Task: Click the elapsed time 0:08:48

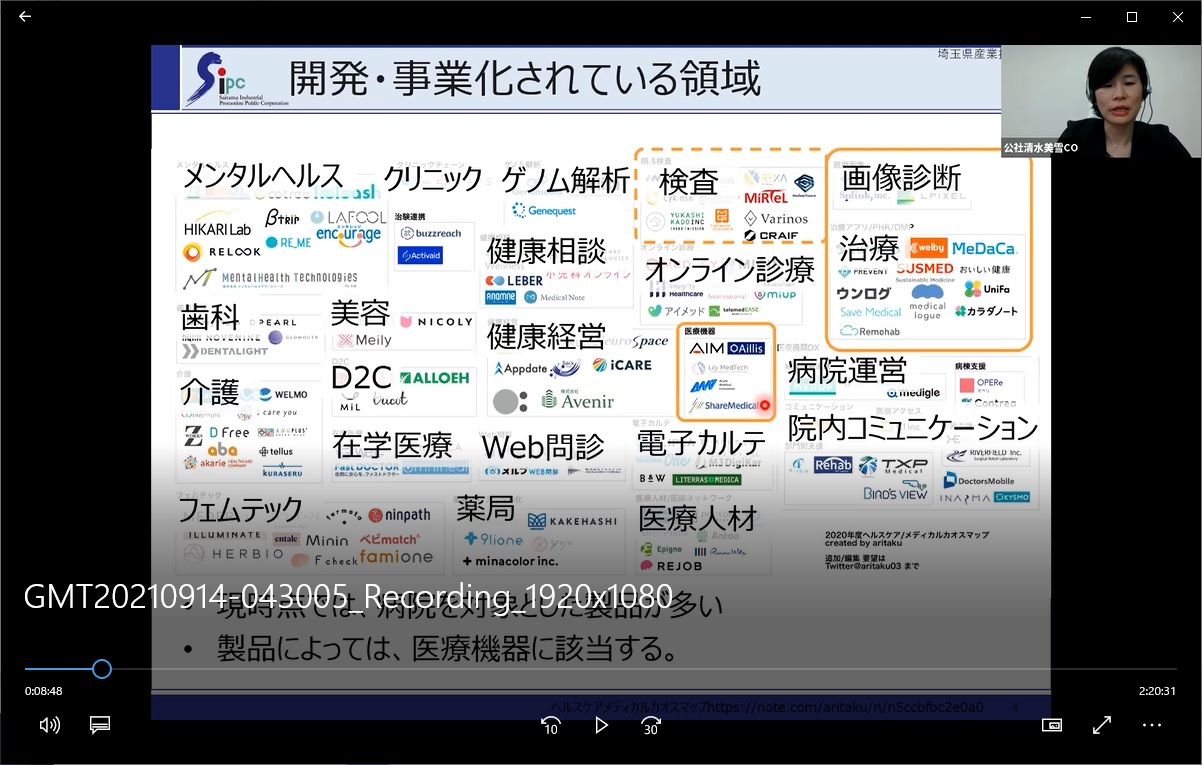Action: pyautogui.click(x=44, y=690)
